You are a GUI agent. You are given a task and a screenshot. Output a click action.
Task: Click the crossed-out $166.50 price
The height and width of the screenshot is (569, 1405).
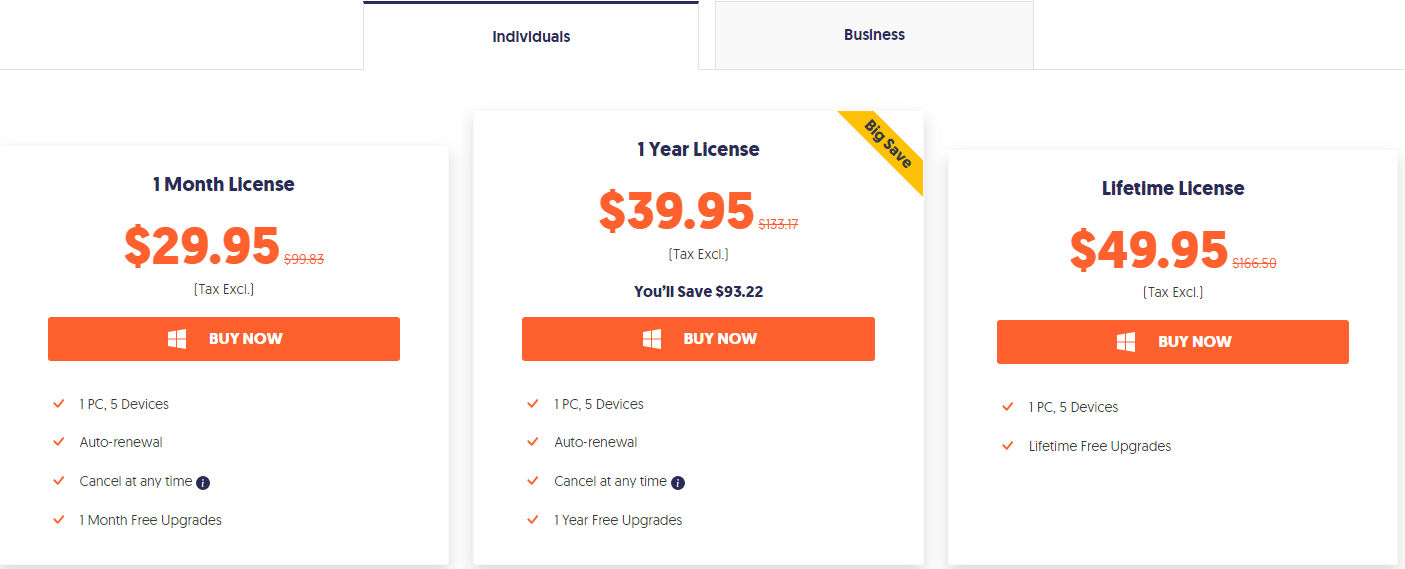[1254, 263]
